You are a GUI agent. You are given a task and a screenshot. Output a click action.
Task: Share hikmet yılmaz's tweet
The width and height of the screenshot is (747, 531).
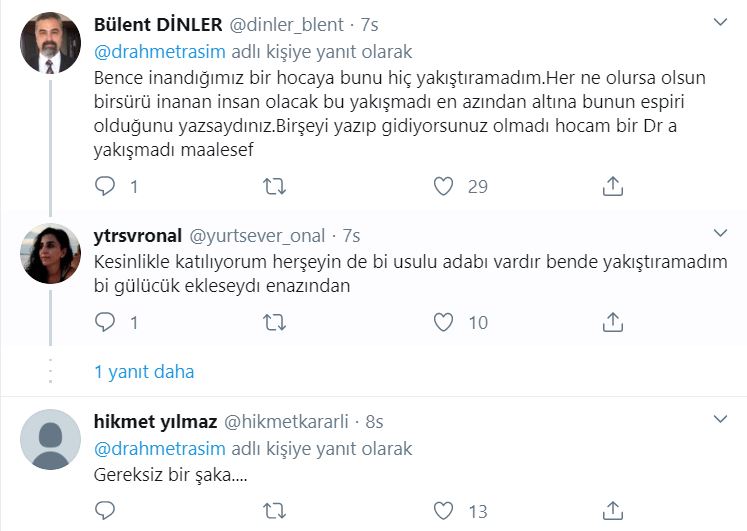point(613,511)
